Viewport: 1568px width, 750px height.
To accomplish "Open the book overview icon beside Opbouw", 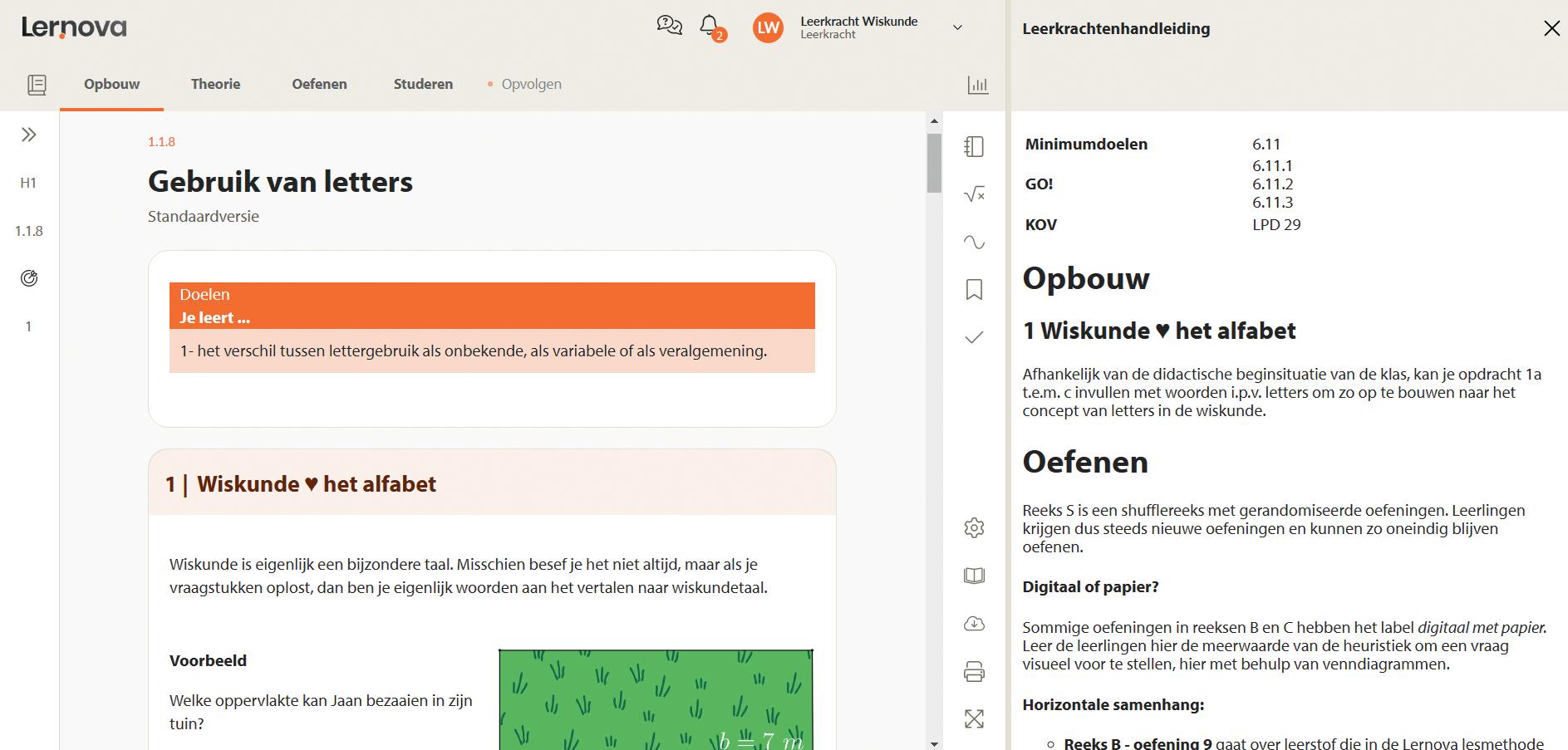I will point(37,84).
